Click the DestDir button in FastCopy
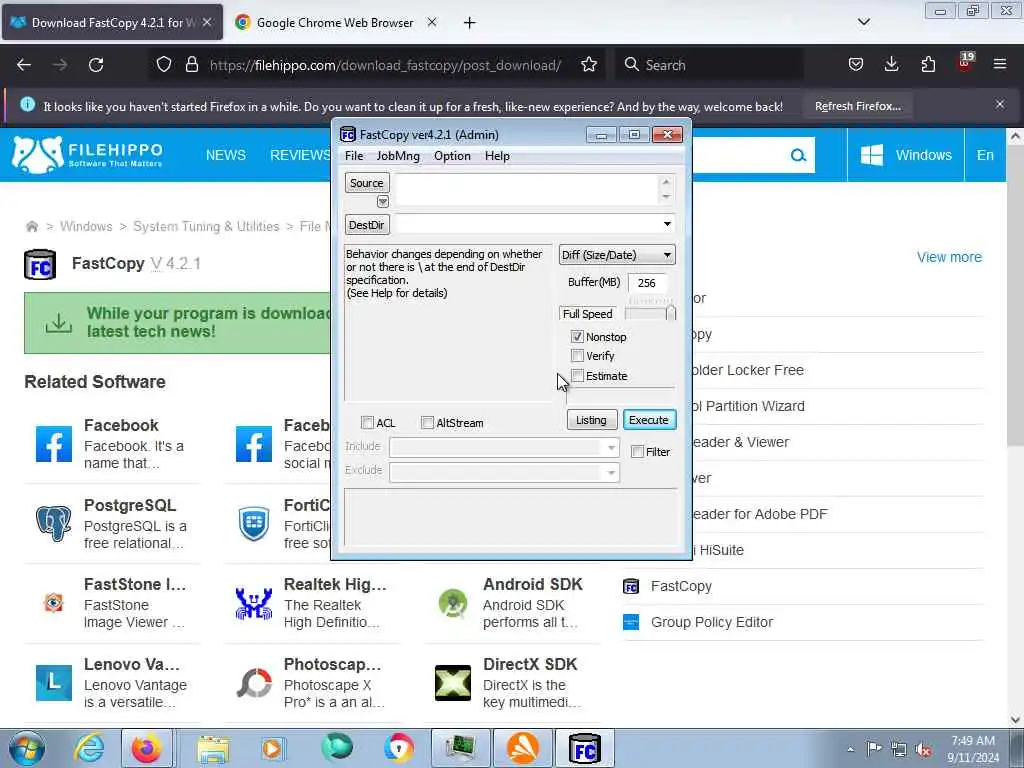Screen dimensions: 1024x768 tap(366, 225)
